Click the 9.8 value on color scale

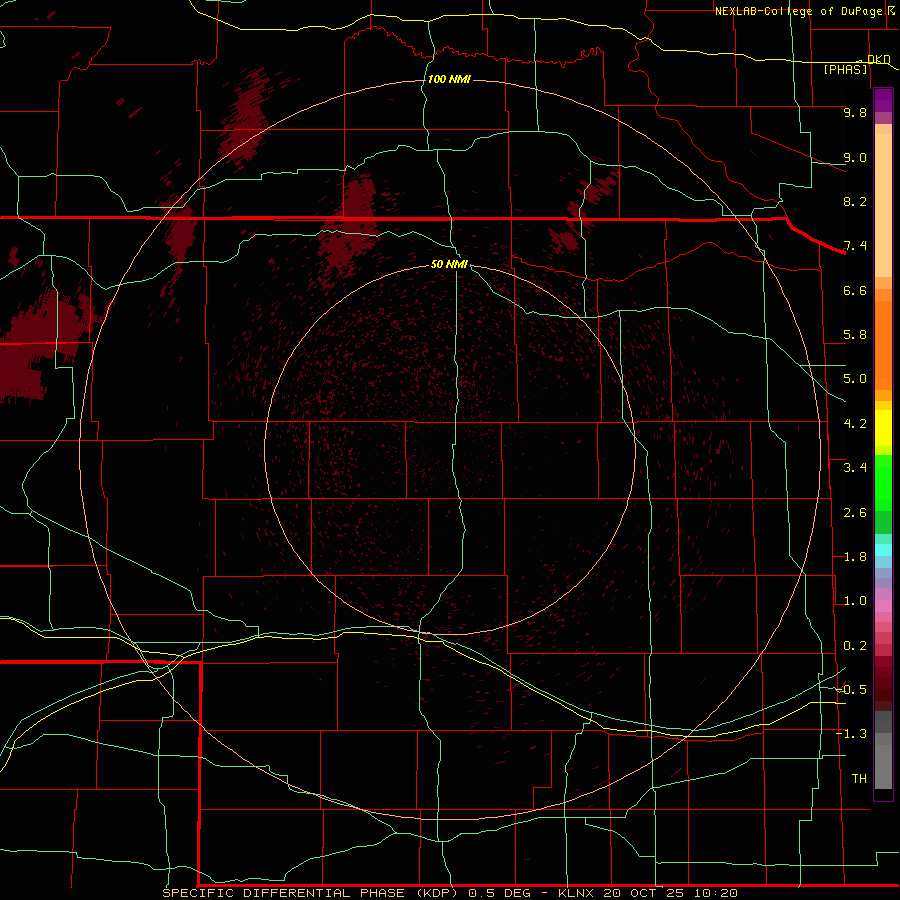click(855, 112)
